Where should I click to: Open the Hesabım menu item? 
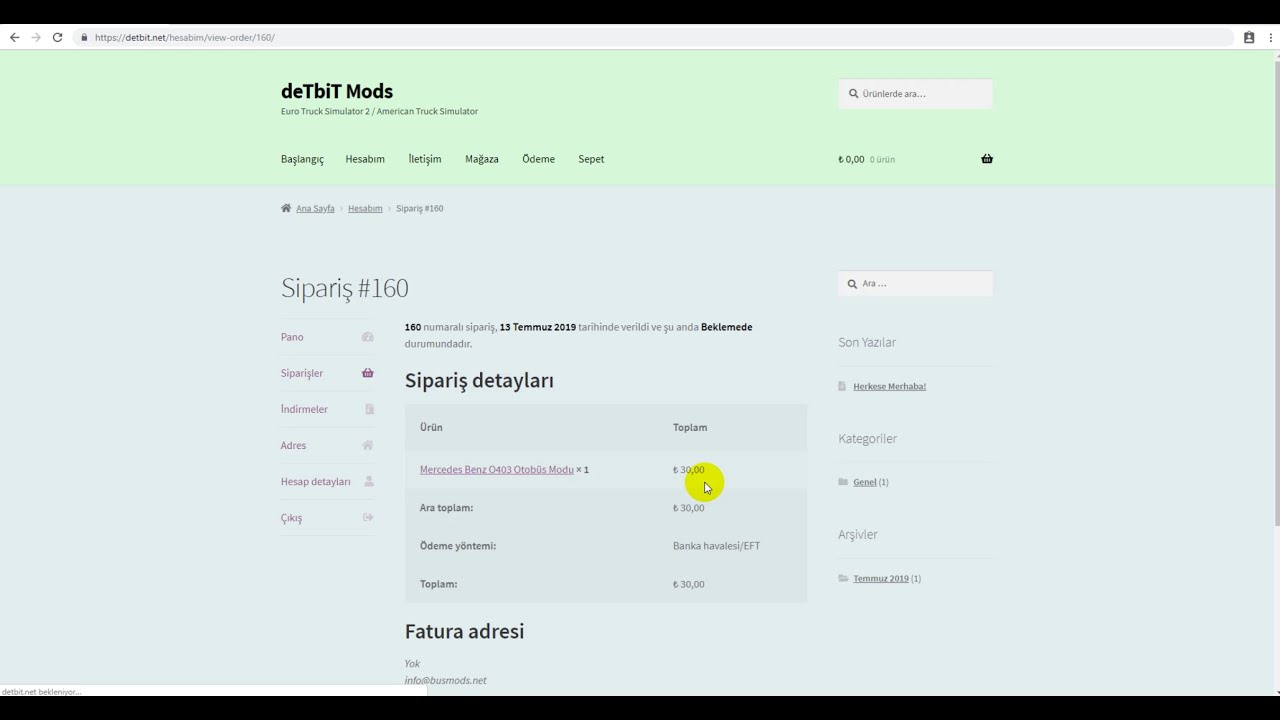click(365, 159)
